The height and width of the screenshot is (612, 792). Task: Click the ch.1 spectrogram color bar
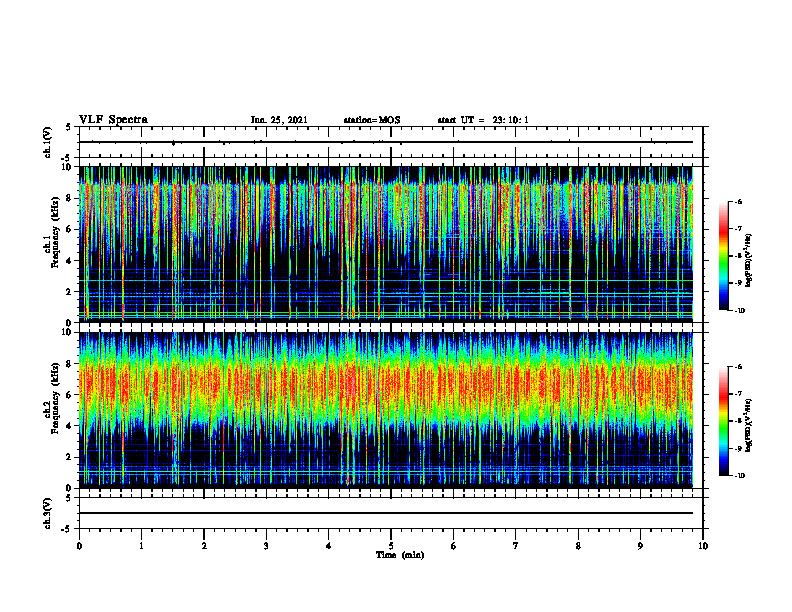pyautogui.click(x=723, y=256)
